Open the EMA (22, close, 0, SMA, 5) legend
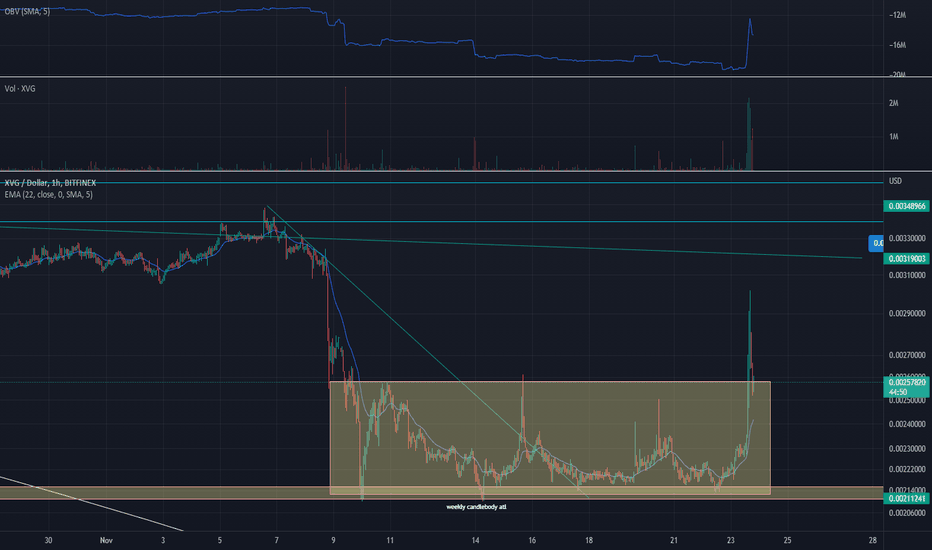The width and height of the screenshot is (932, 550). (x=48, y=194)
